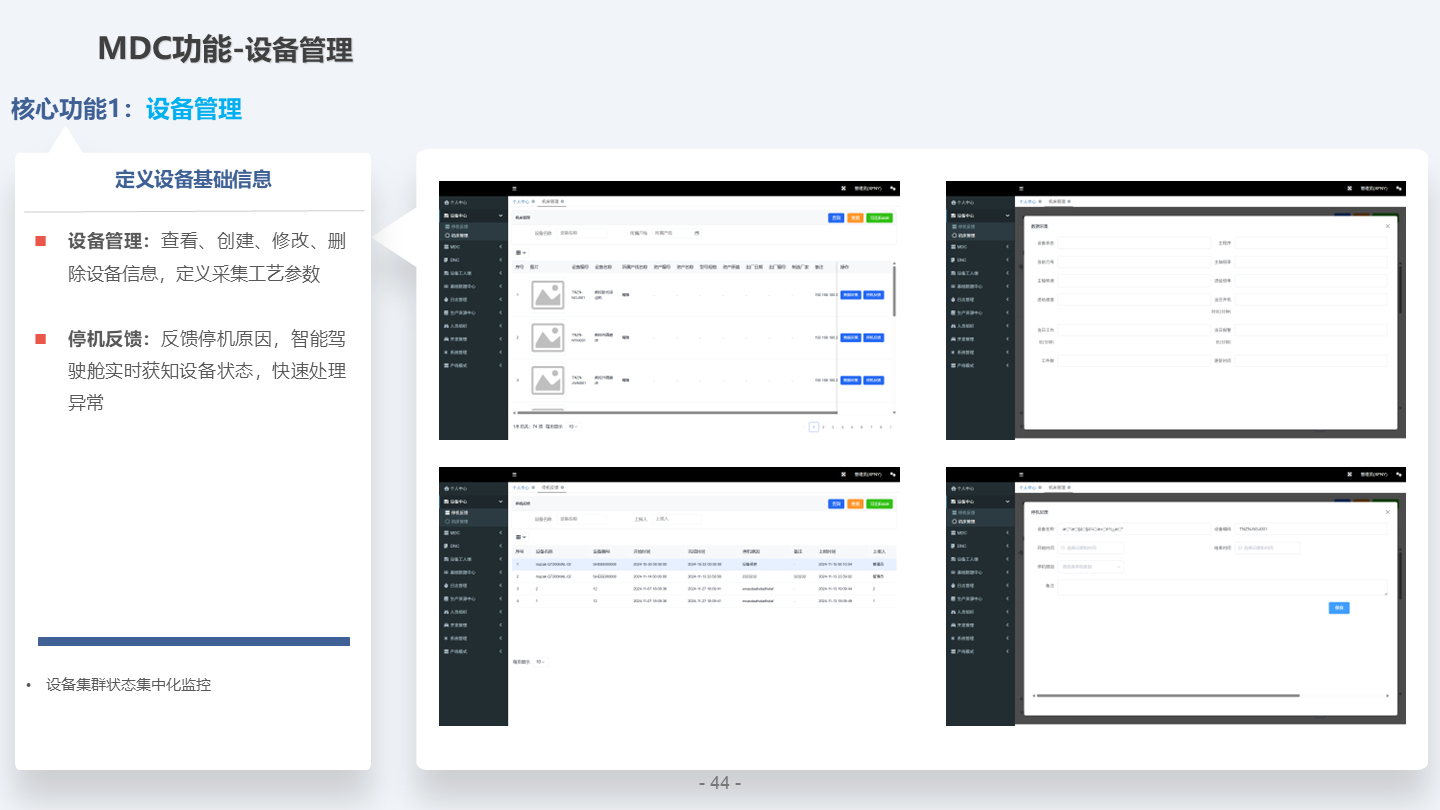Click the blue query button in top-left screenshot
The image size is (1440, 810).
(x=835, y=218)
